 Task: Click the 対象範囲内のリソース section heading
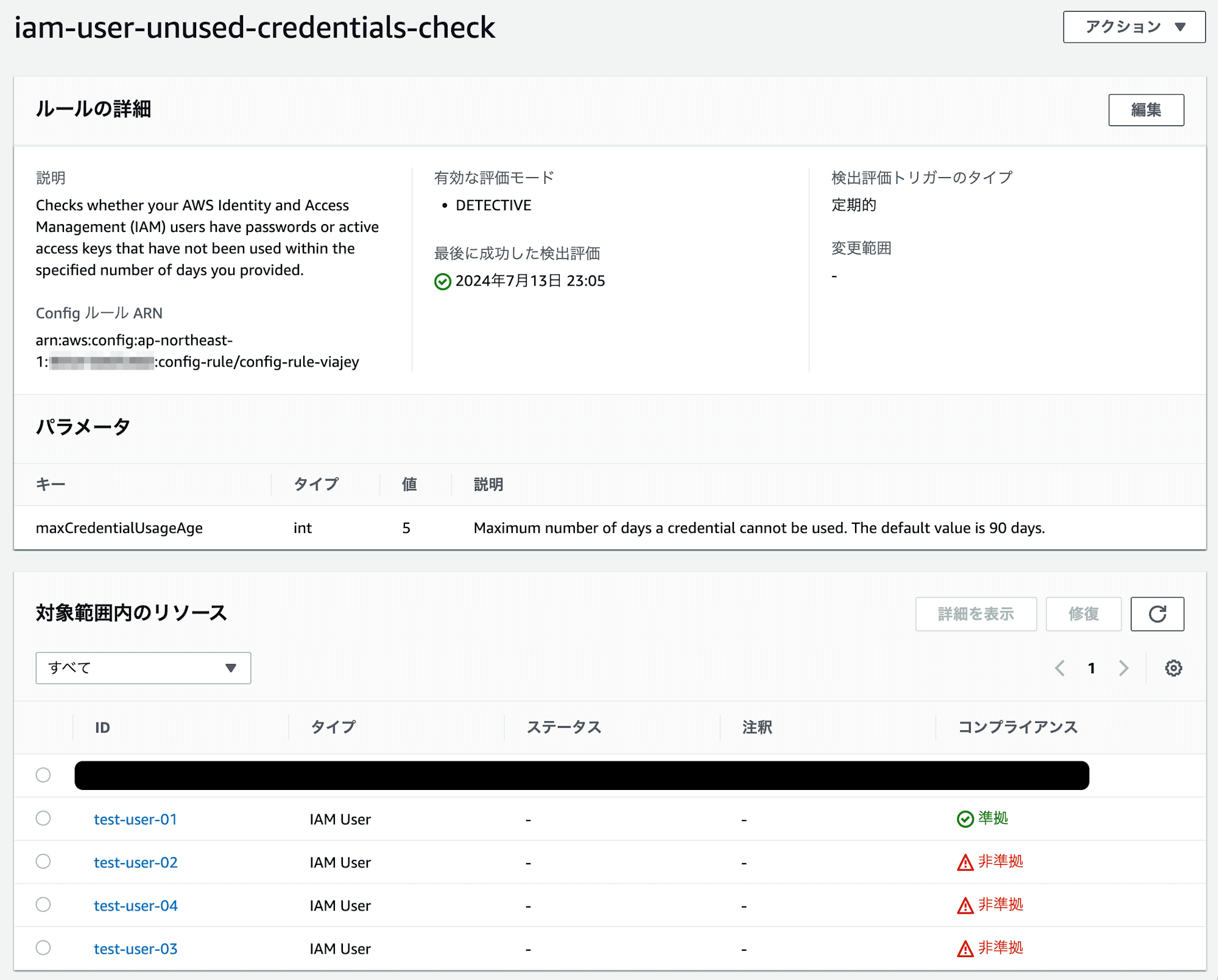[132, 613]
